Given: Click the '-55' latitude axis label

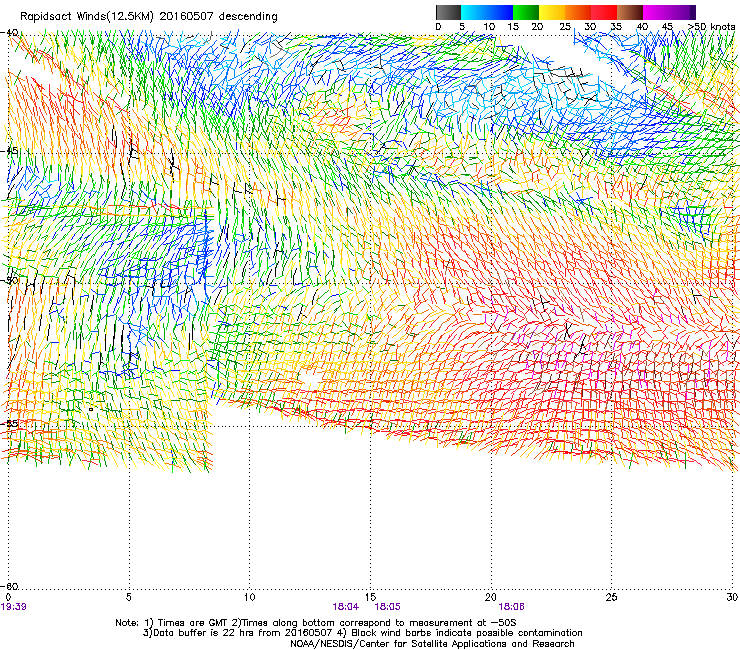Looking at the screenshot, I should click(x=10, y=424).
